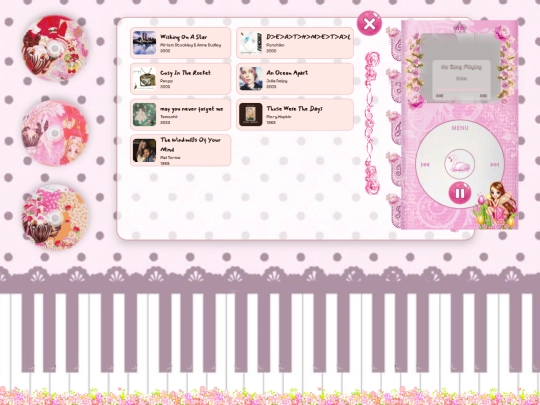Screen dimensions: 540x405
Task: Click the 'No Song Playing' display text
Action: (461, 67)
